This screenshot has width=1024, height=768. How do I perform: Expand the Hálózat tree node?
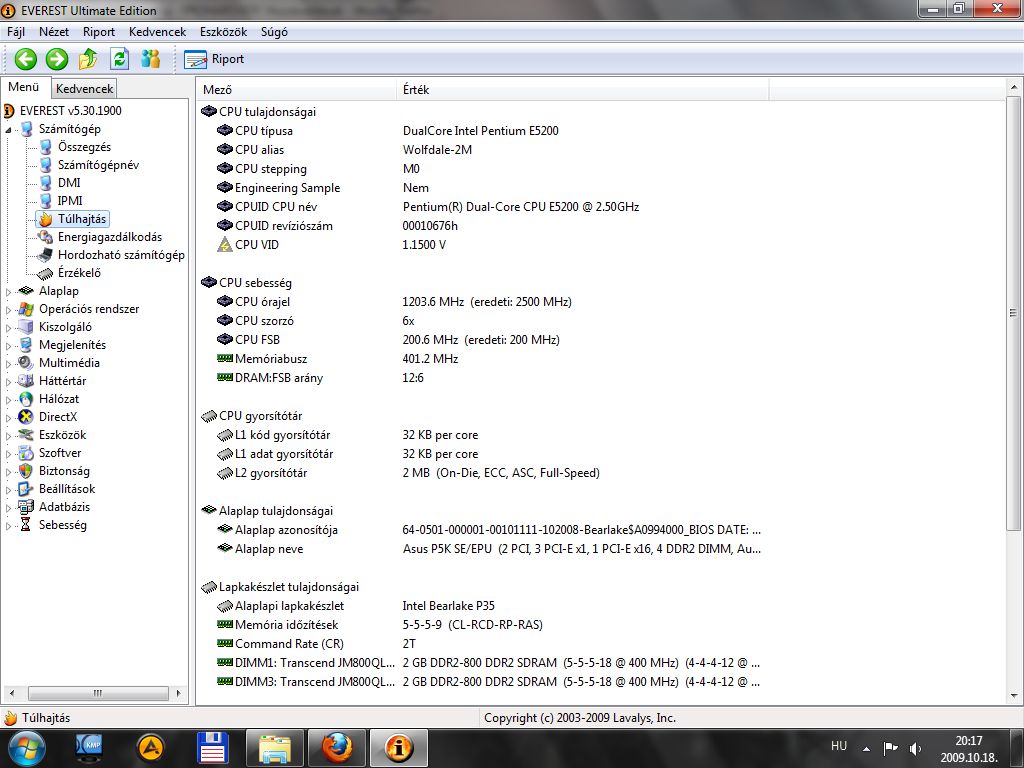point(8,400)
